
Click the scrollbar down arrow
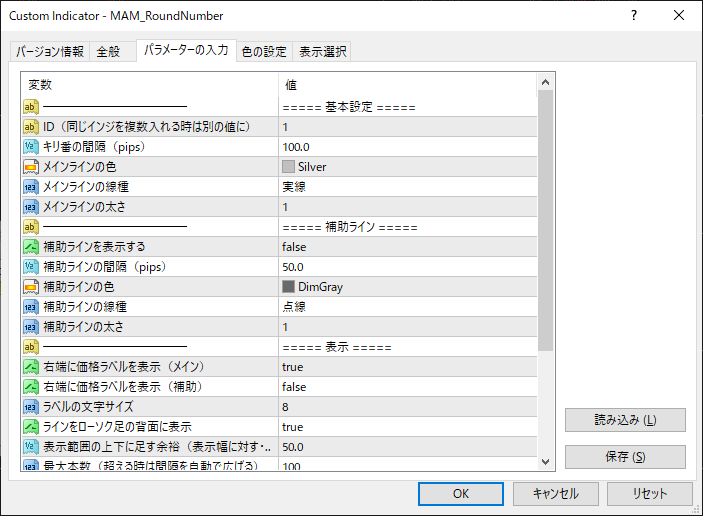545,461
